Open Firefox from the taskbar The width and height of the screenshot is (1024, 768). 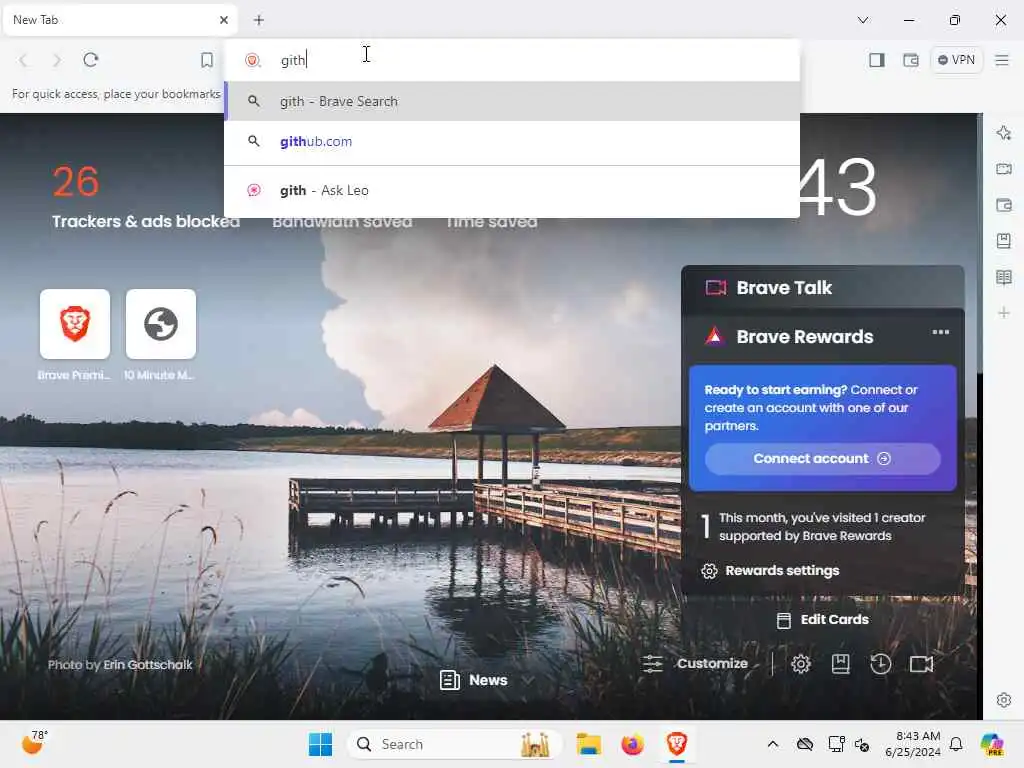[x=632, y=744]
